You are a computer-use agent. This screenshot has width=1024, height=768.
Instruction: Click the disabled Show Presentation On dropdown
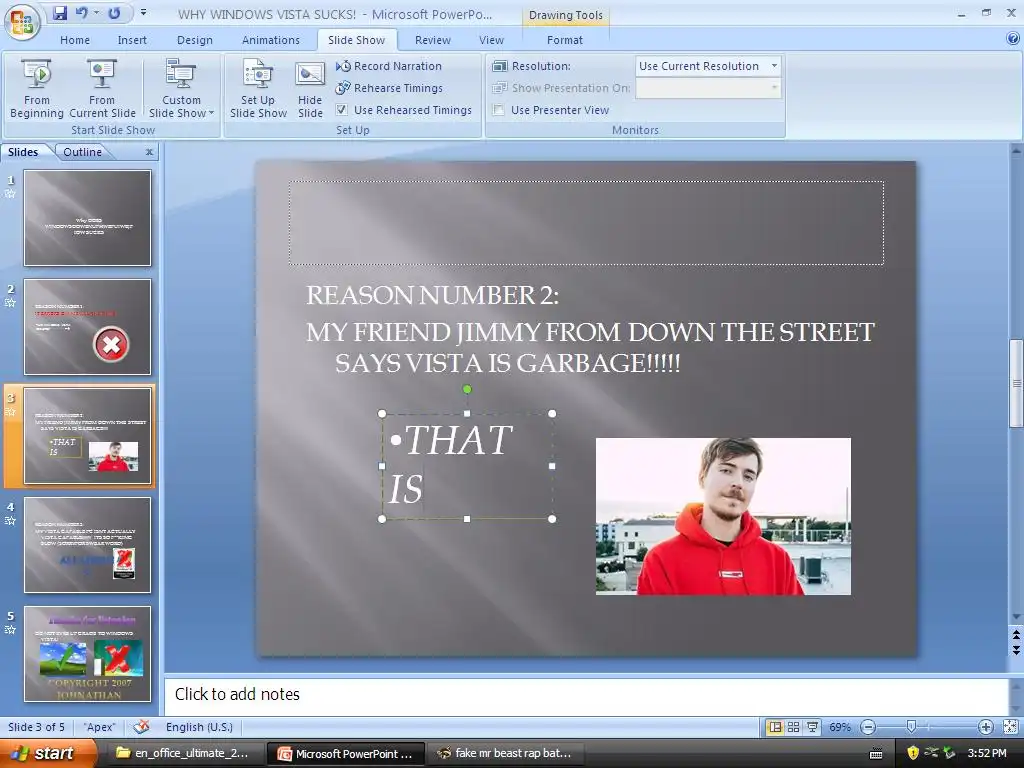point(708,88)
